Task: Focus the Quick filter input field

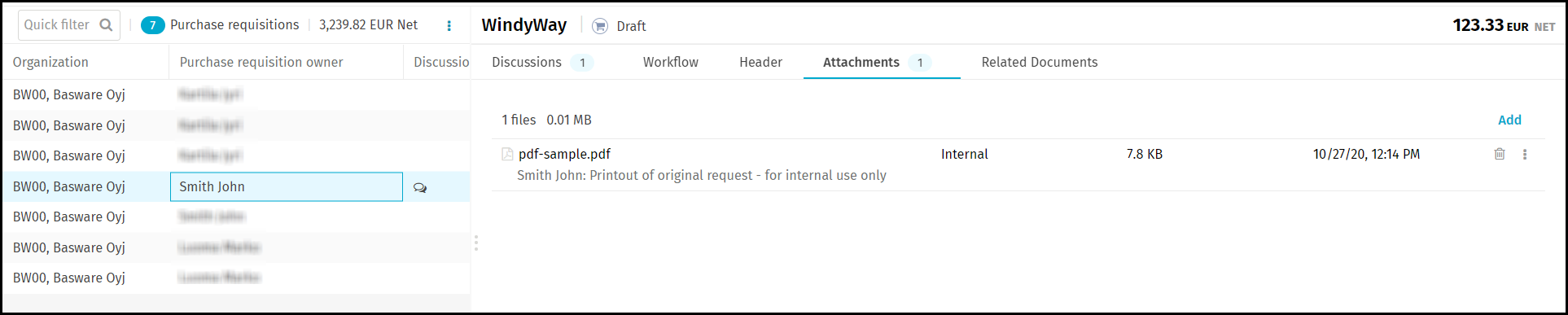Action: pyautogui.click(x=59, y=25)
